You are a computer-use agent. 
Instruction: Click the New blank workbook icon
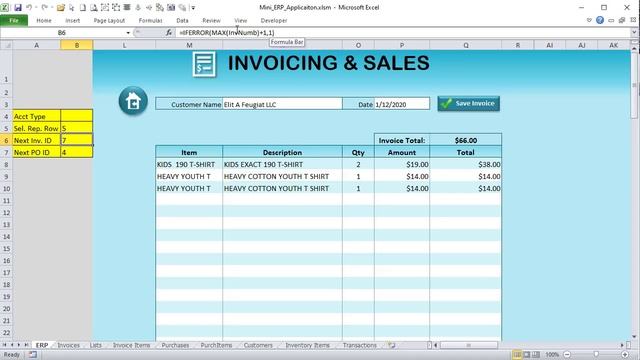82,7
